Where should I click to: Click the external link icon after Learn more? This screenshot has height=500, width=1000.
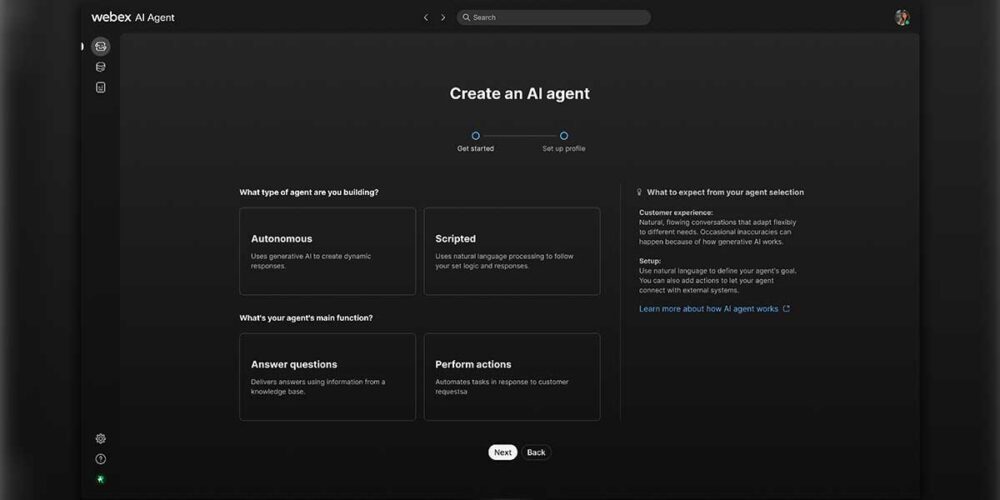pyautogui.click(x=786, y=309)
